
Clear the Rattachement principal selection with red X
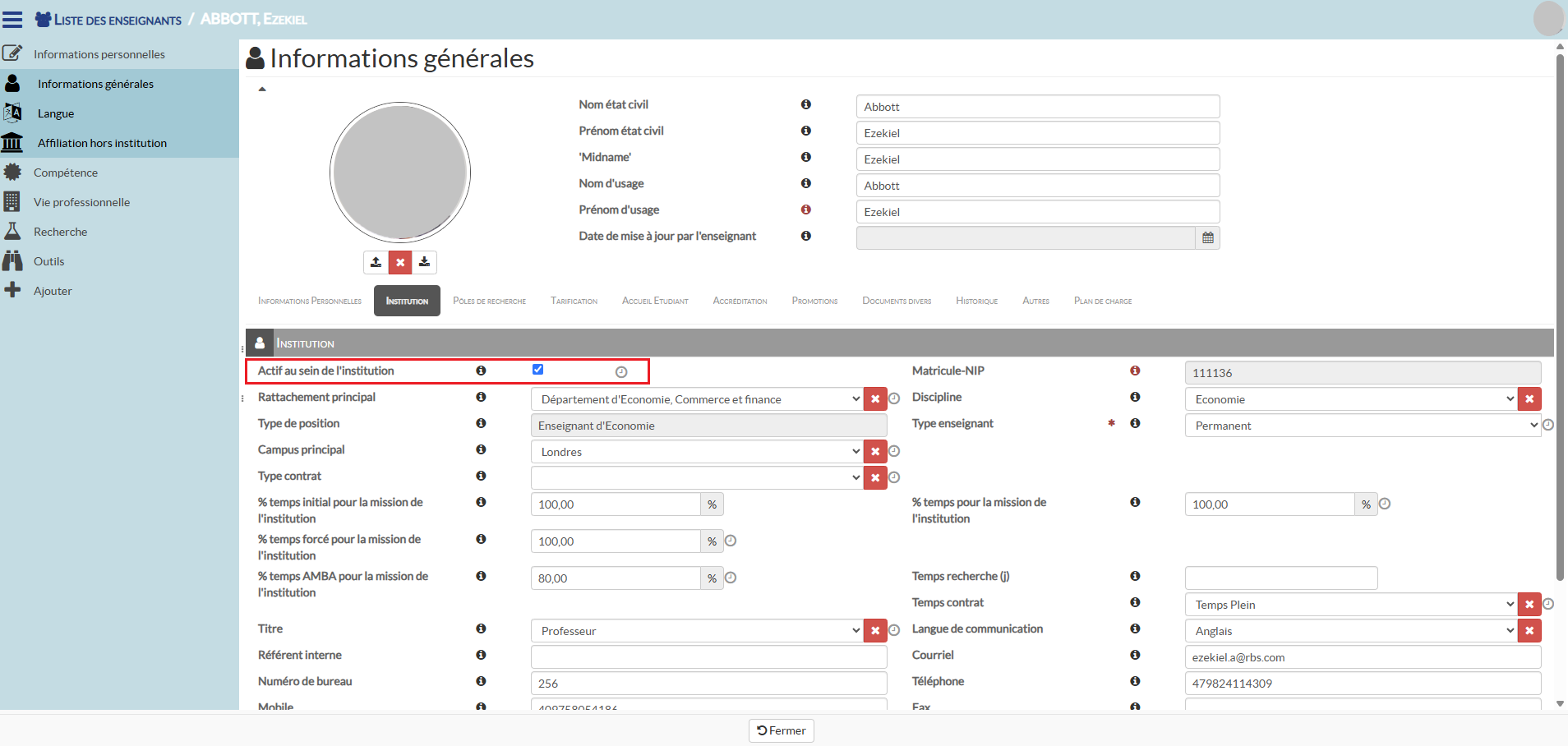coord(875,399)
